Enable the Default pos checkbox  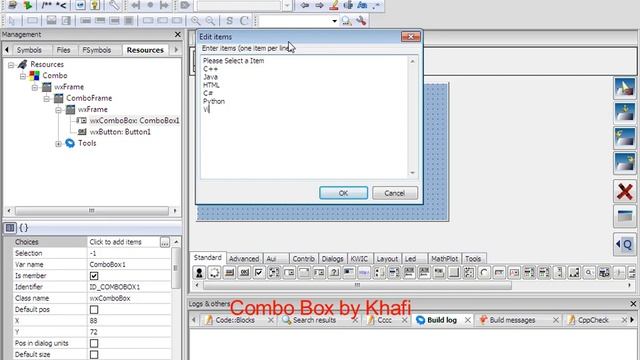click(94, 310)
